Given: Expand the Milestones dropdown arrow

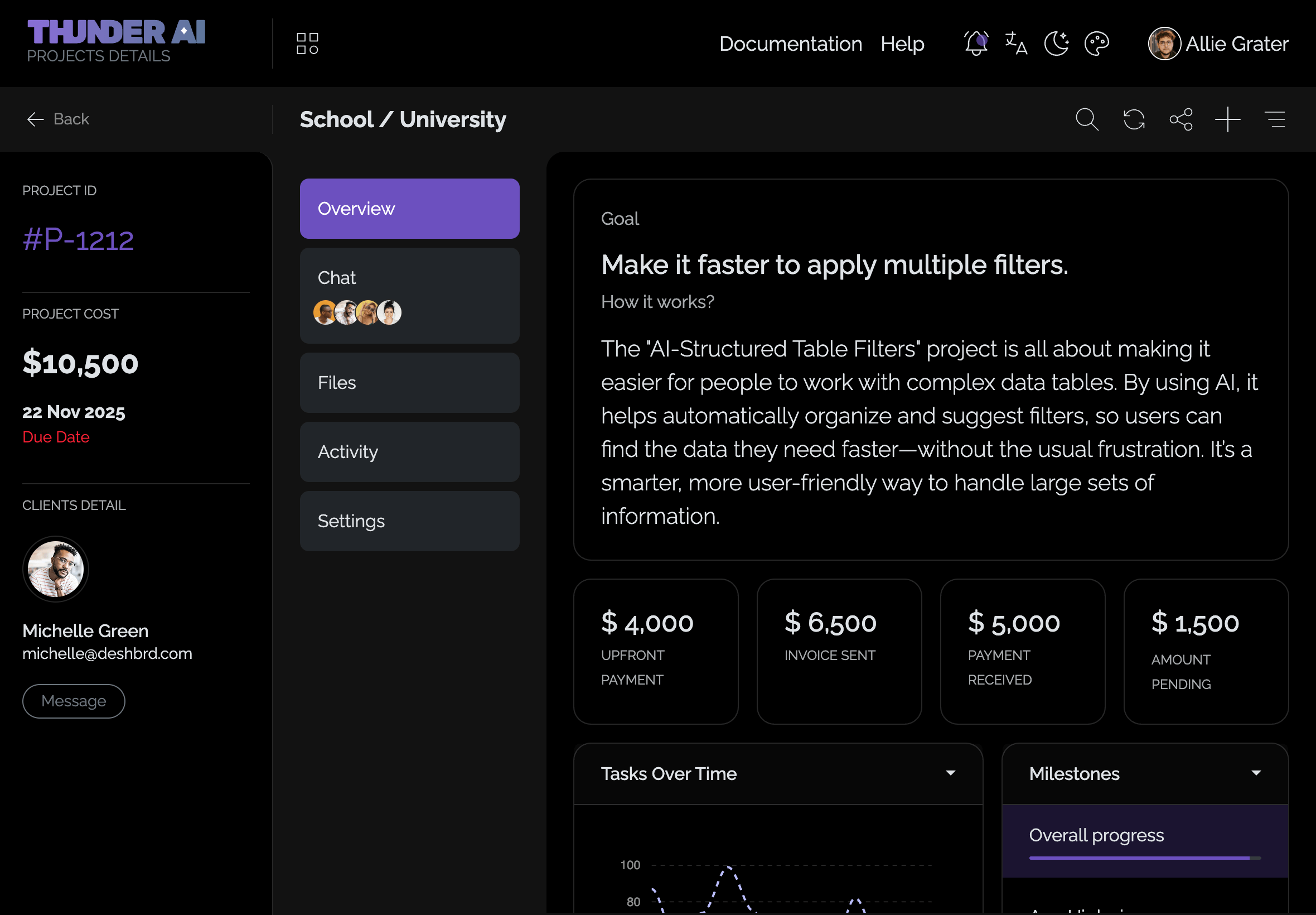Looking at the screenshot, I should click(x=1256, y=773).
